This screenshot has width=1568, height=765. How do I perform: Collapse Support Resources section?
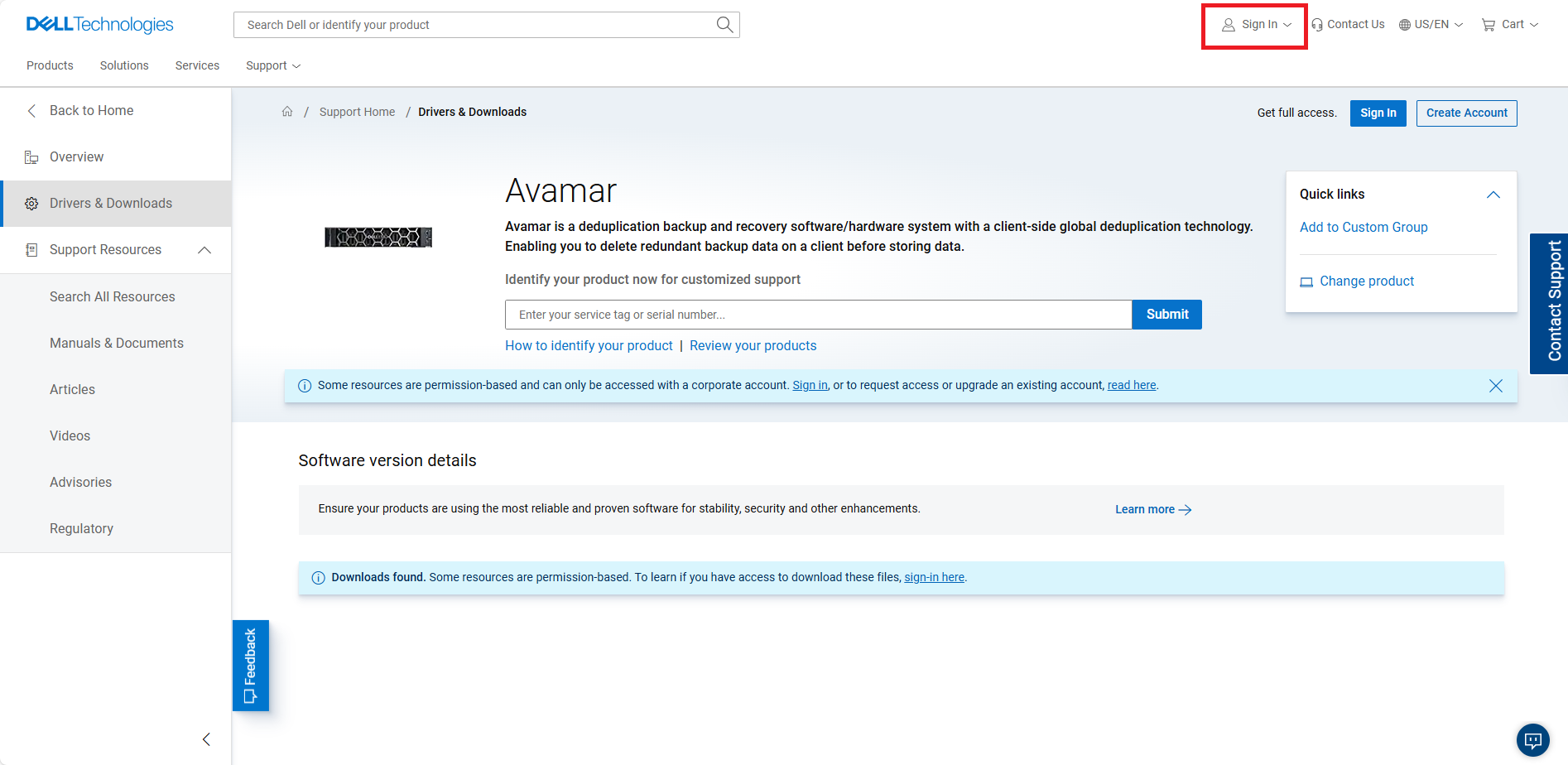pos(204,250)
